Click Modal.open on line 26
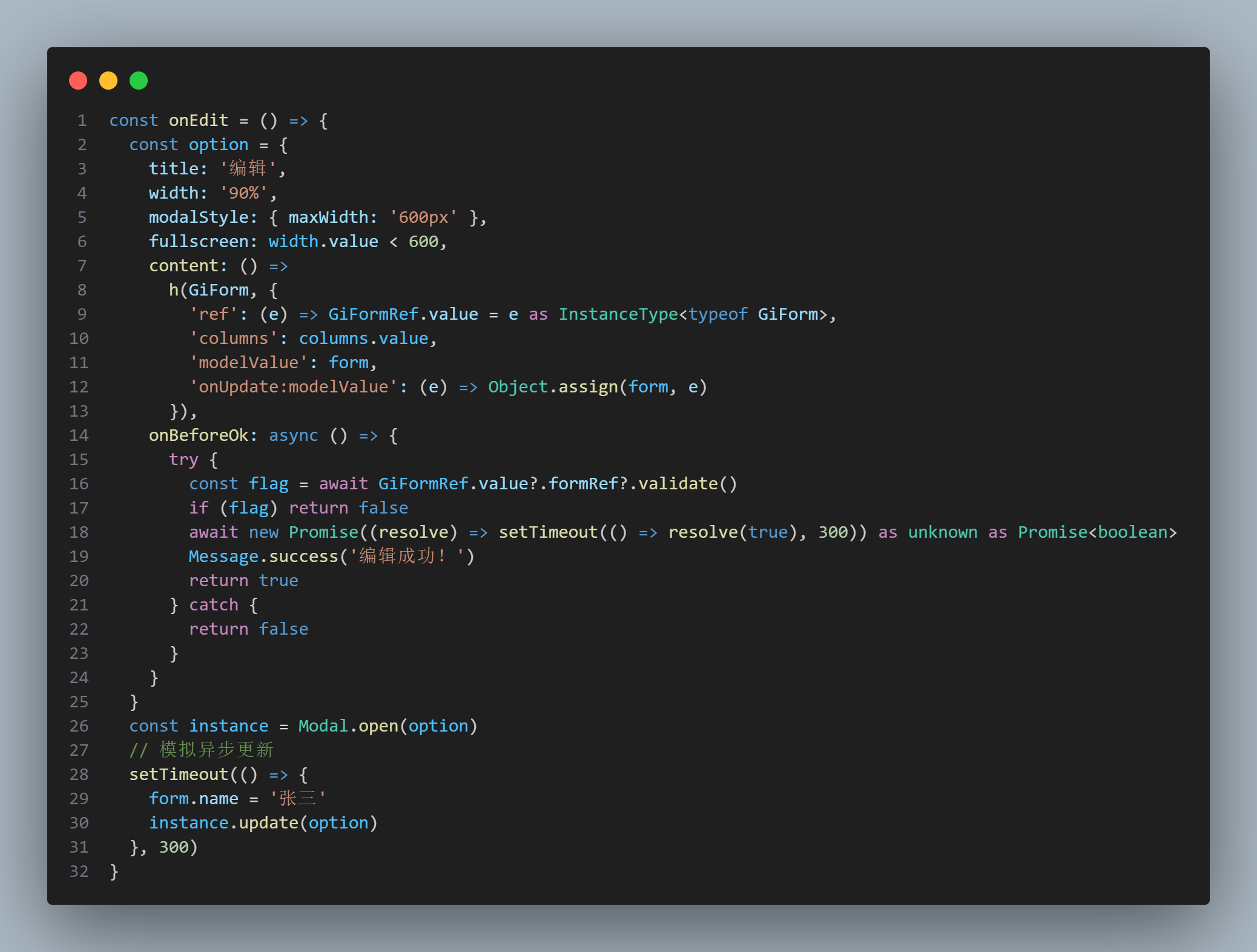 pos(348,726)
